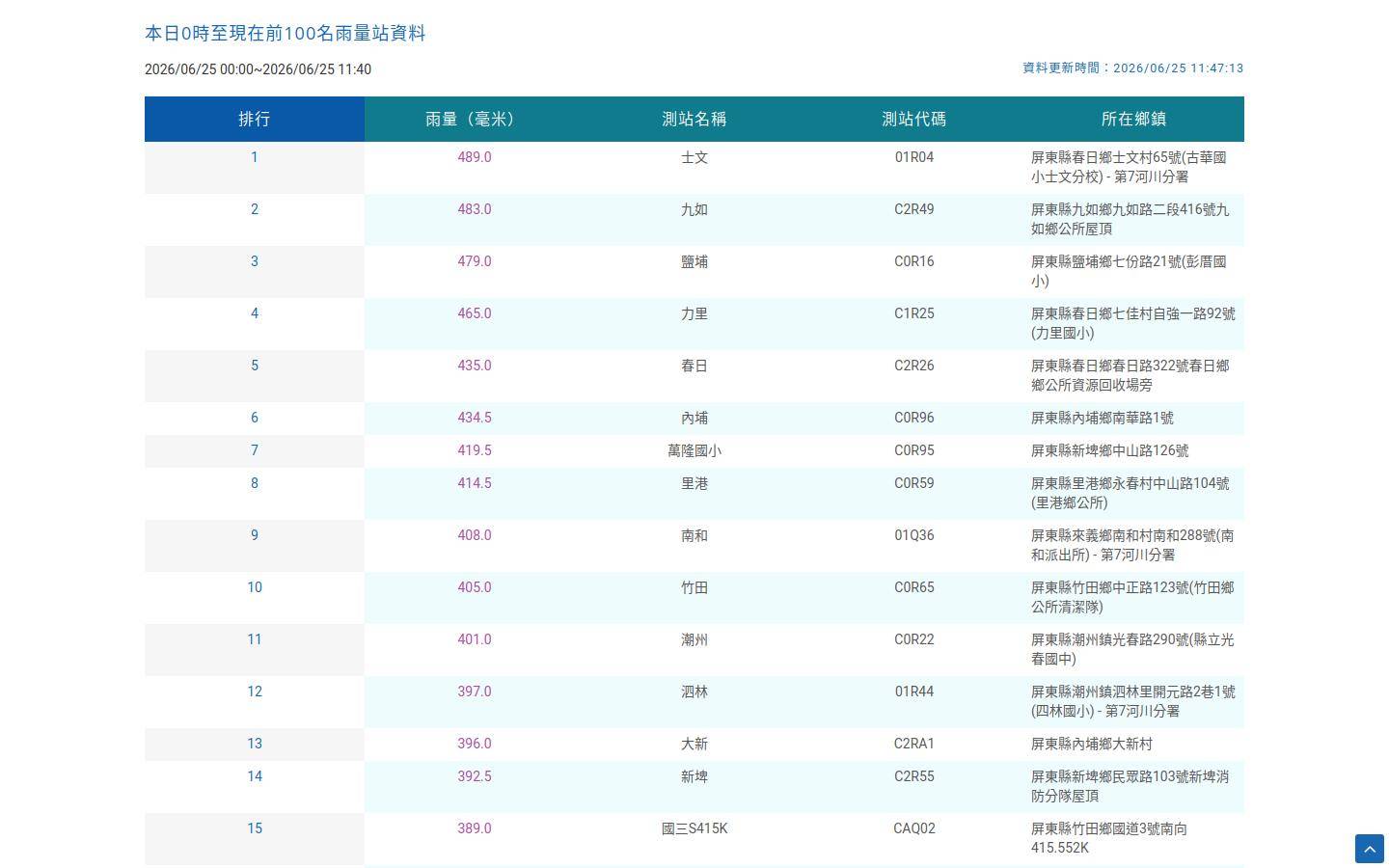Select rainfall value 483.0
The height and width of the screenshot is (868, 1389).
click(475, 209)
